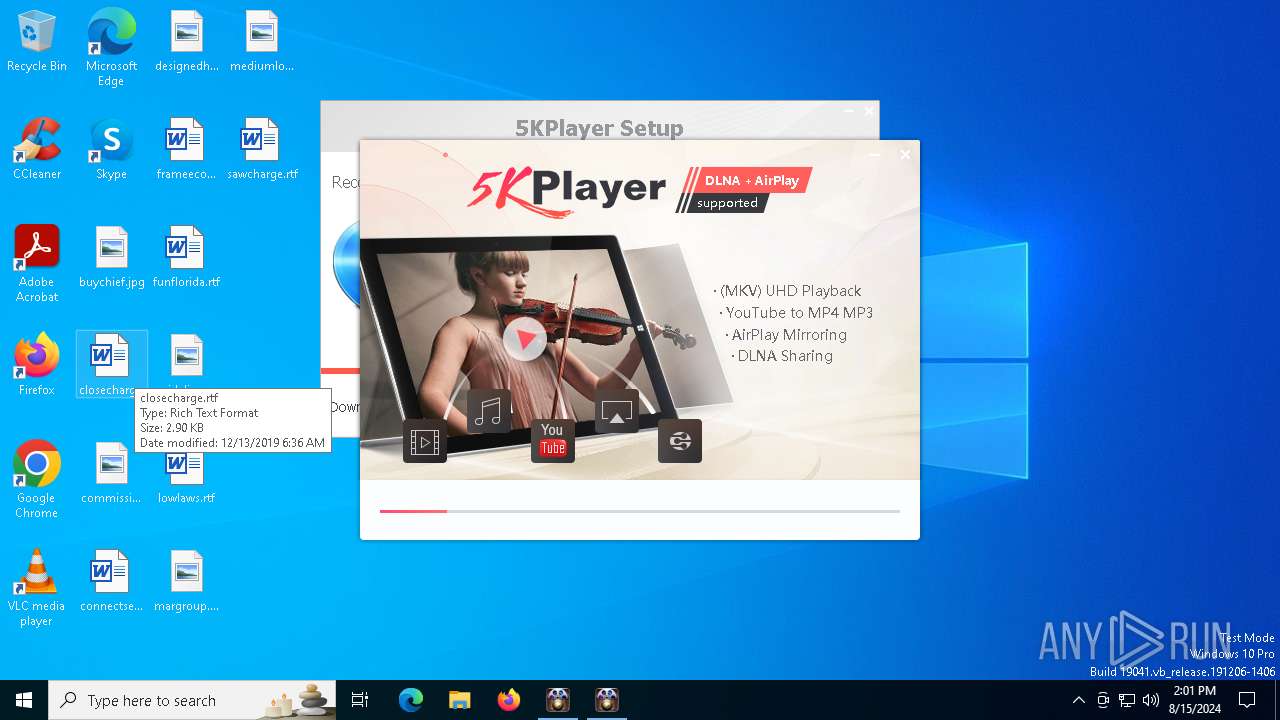Open CCleaner desktop shortcut

point(37,150)
